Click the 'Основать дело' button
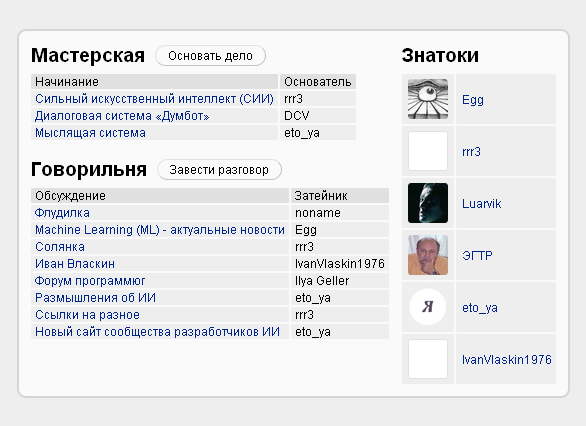The width and height of the screenshot is (586, 426). 210,56
